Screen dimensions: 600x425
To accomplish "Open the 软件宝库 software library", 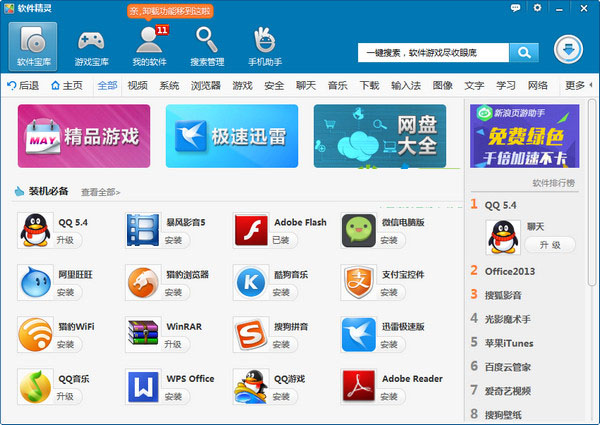I will 33,46.
